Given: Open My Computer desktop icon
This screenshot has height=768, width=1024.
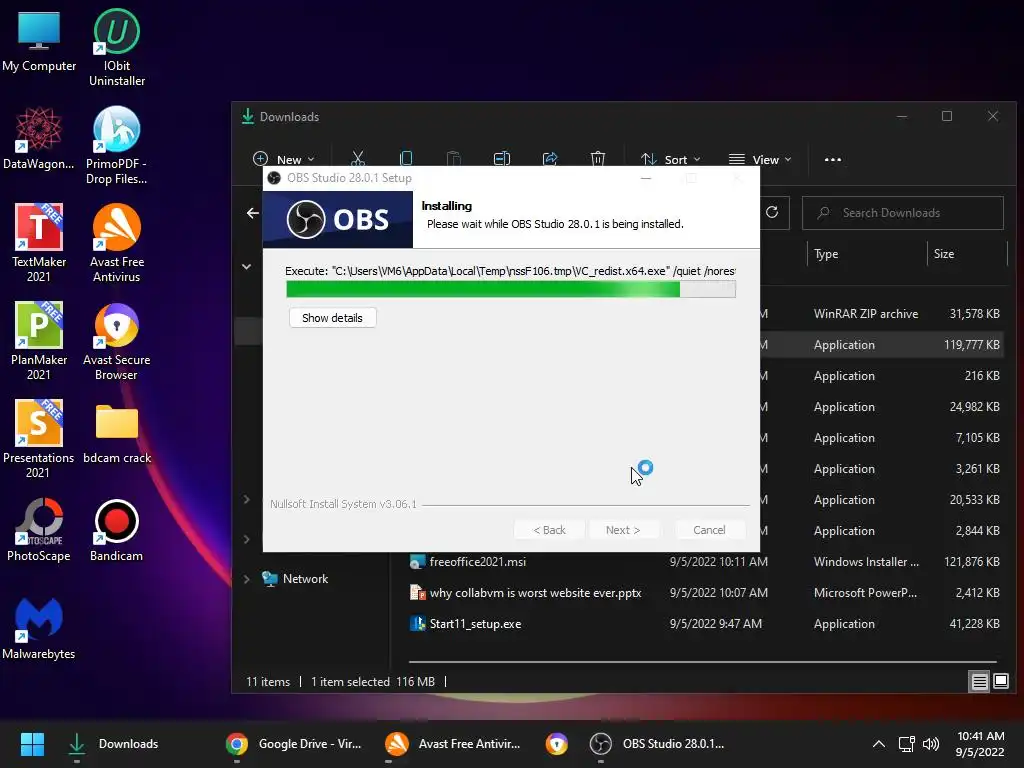Looking at the screenshot, I should tap(39, 40).
